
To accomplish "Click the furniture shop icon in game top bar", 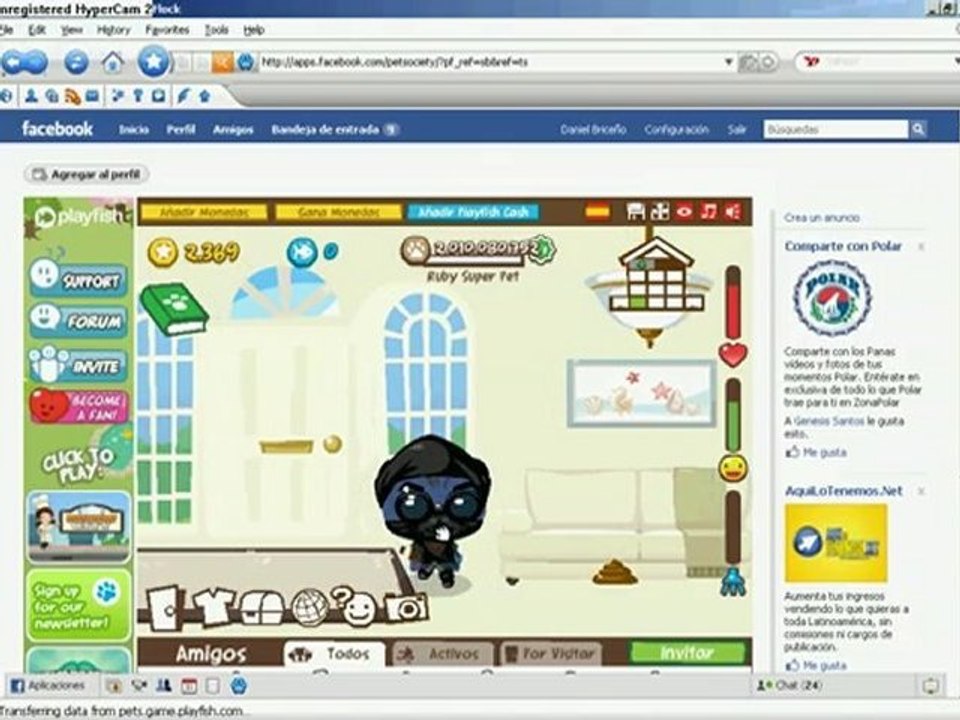I will (x=637, y=211).
